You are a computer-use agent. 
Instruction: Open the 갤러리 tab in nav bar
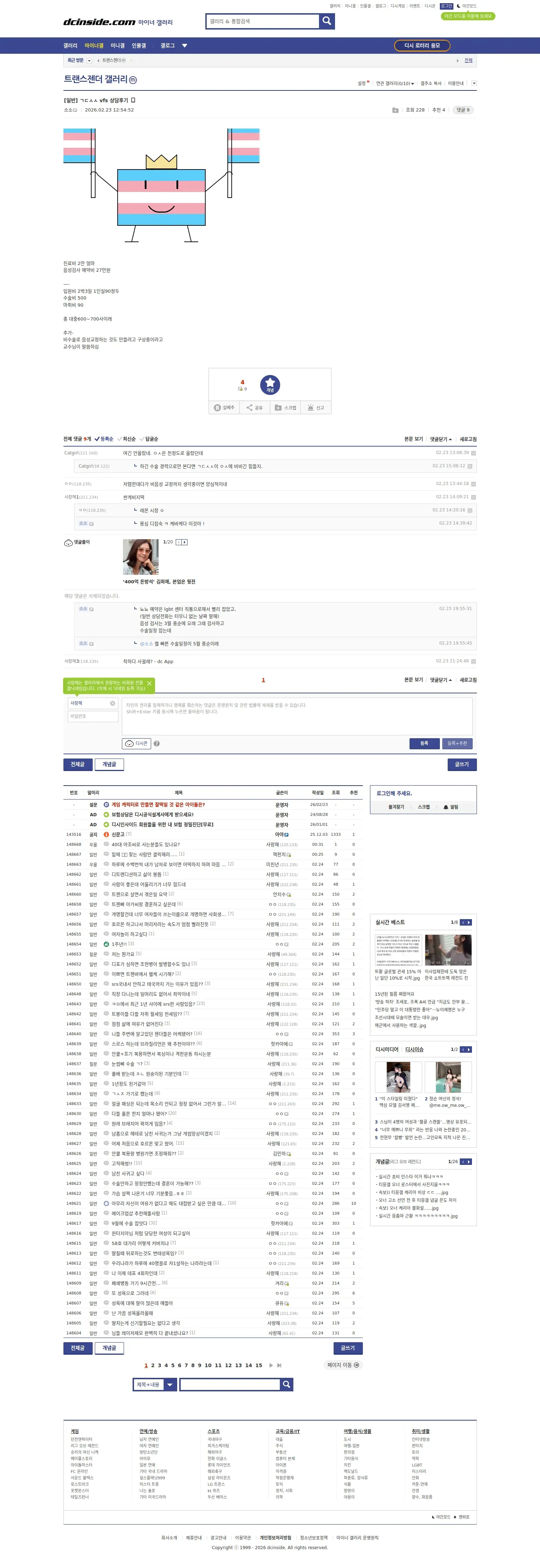pos(71,46)
